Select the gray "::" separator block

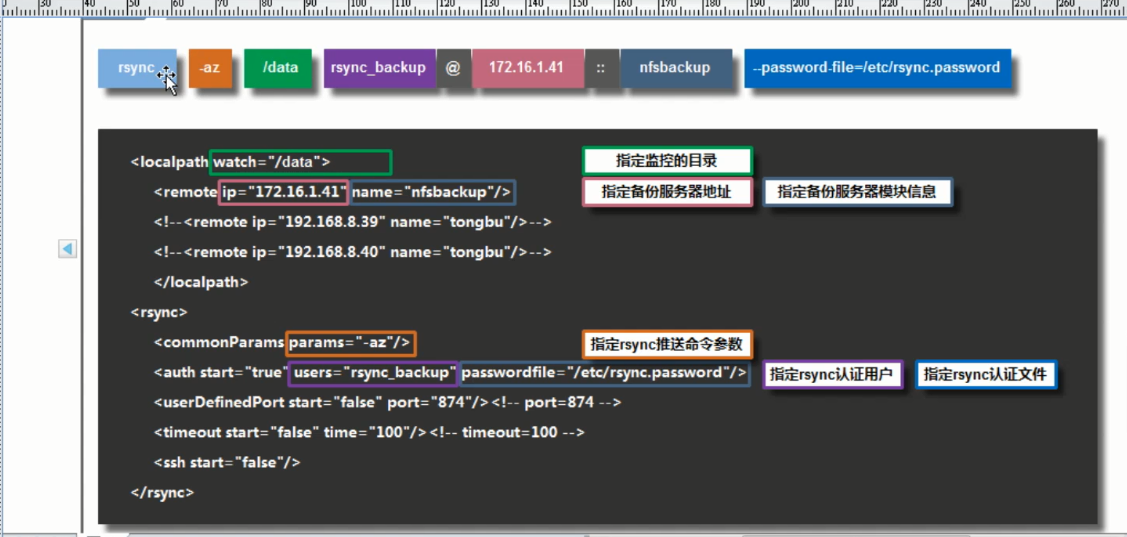(x=601, y=68)
